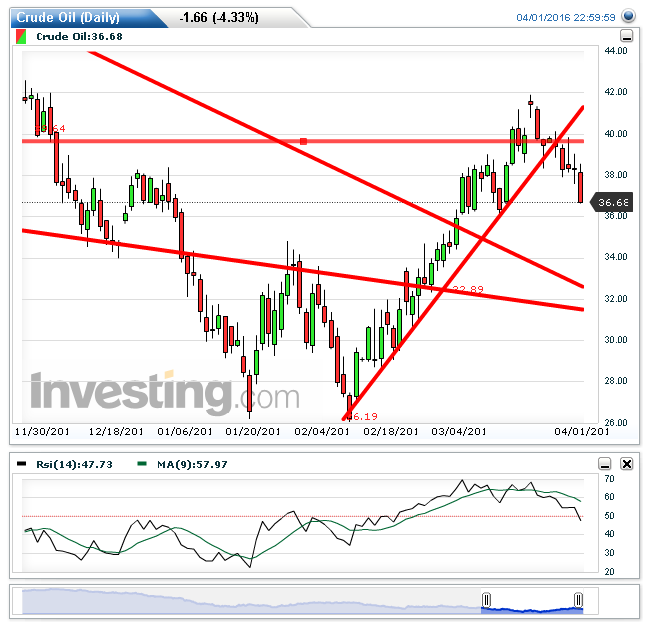This screenshot has width=650, height=627.
Task: Minimize the main price chart panel
Action: (626, 36)
